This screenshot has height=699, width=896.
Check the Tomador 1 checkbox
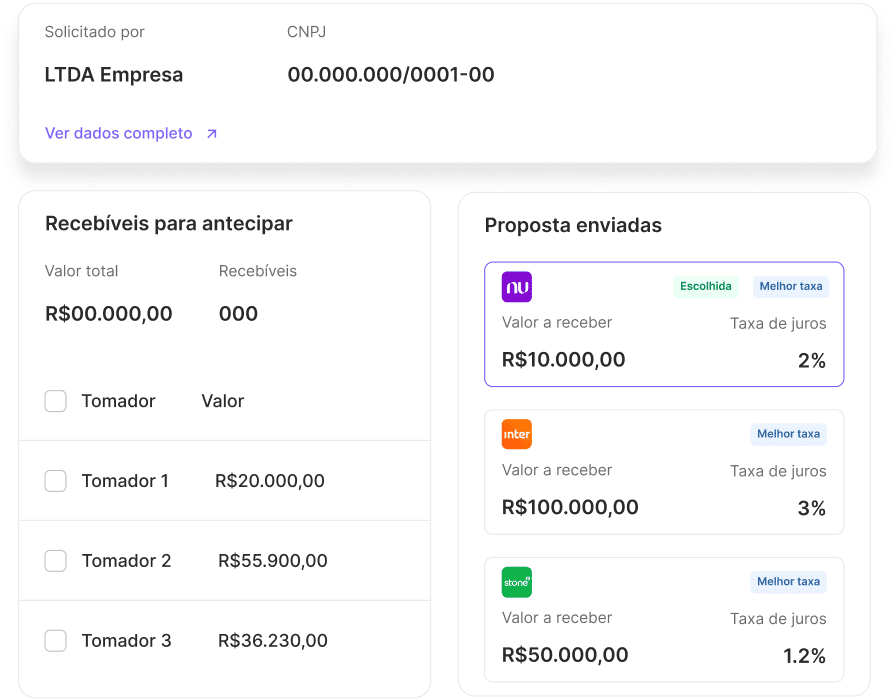click(56, 481)
